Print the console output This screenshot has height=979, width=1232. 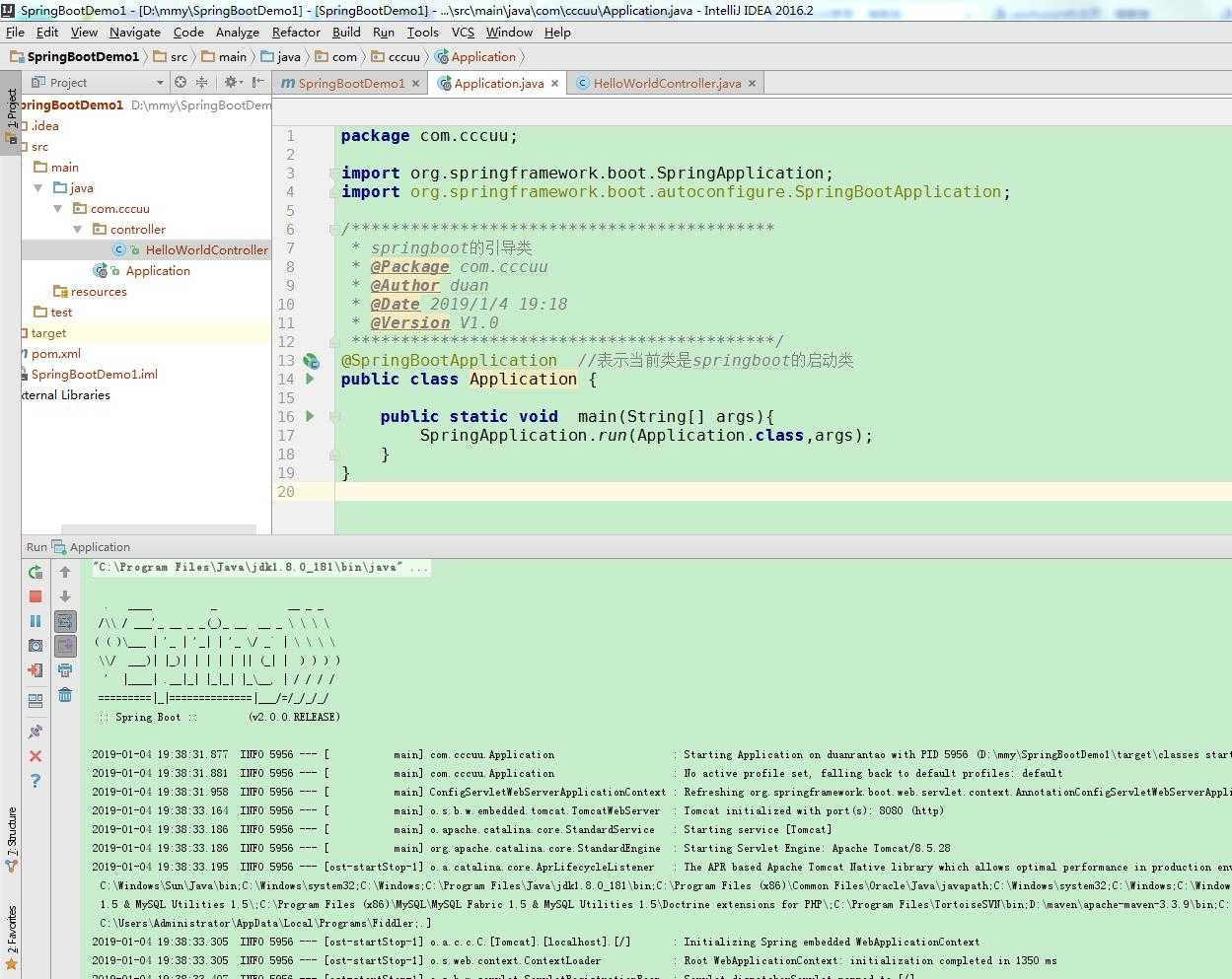(65, 670)
